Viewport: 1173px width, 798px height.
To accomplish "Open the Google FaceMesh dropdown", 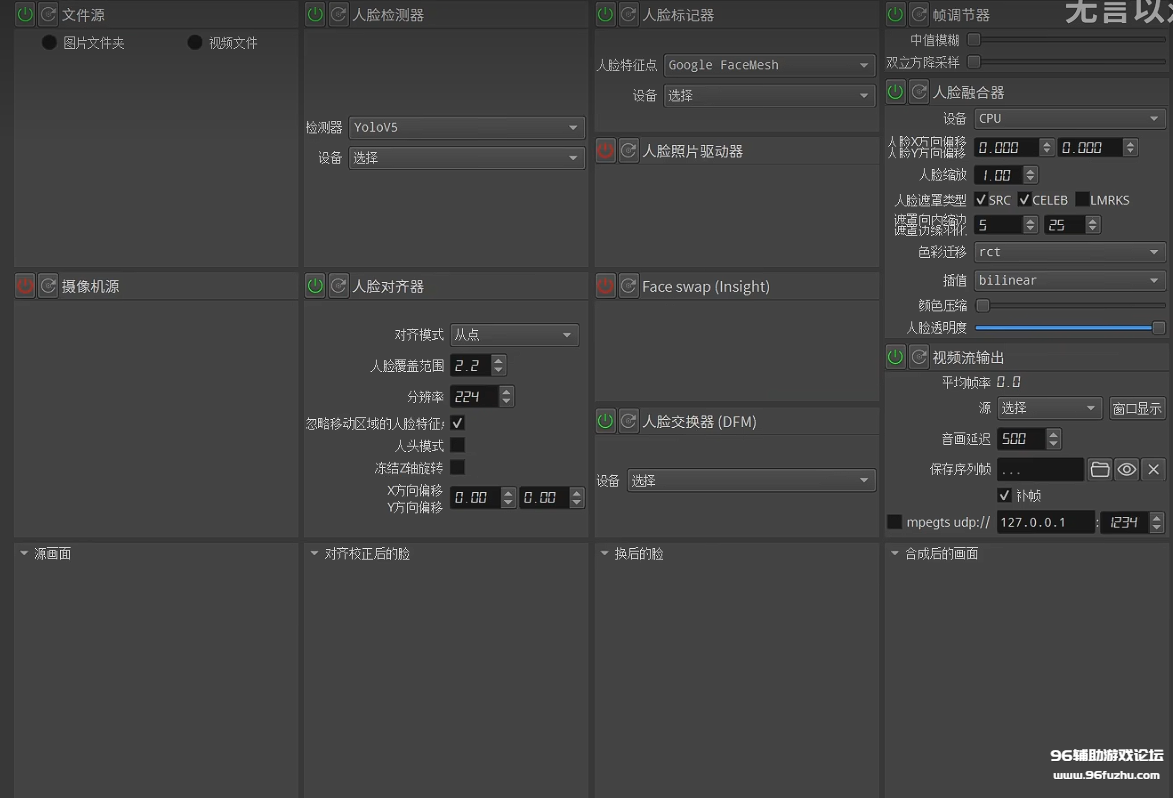I will [x=769, y=65].
